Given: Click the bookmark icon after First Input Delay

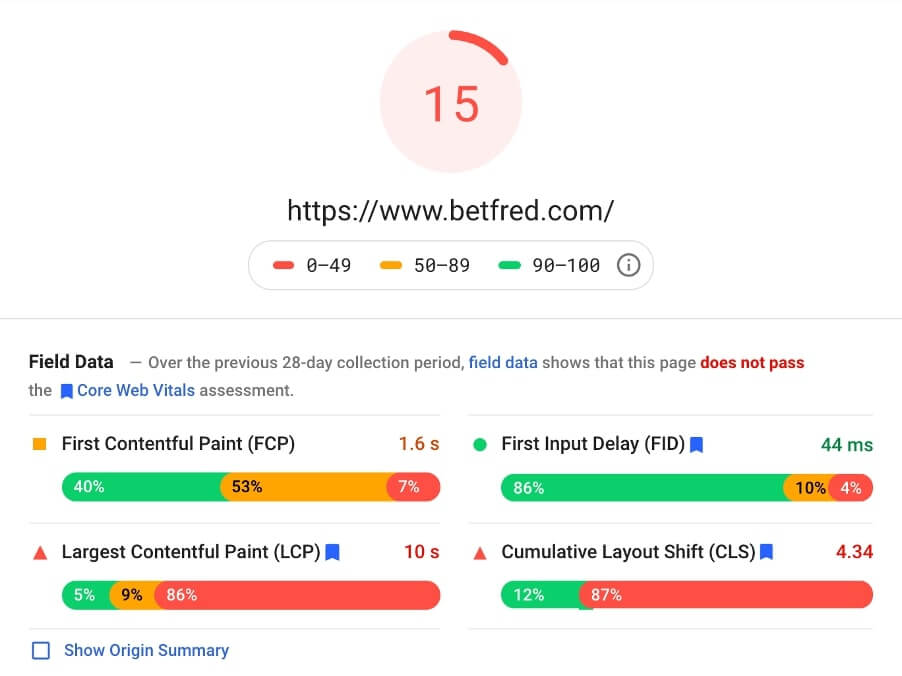Looking at the screenshot, I should point(696,445).
